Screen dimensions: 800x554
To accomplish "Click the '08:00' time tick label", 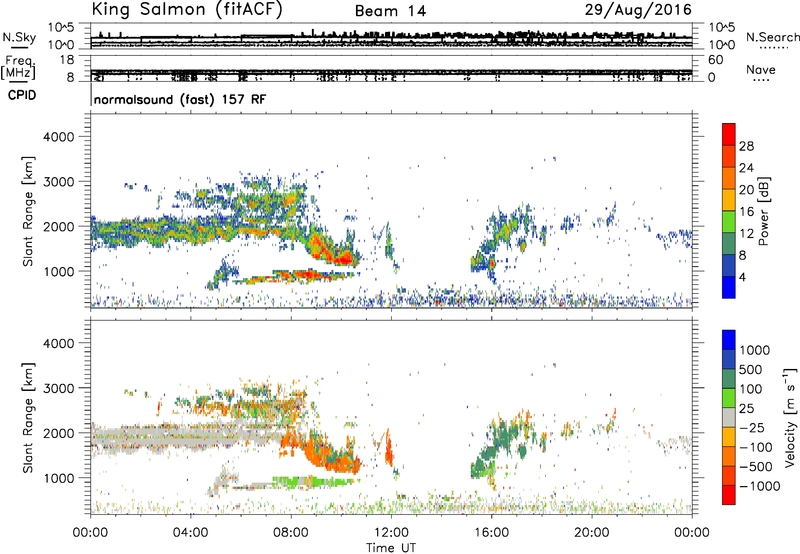I will point(291,533).
